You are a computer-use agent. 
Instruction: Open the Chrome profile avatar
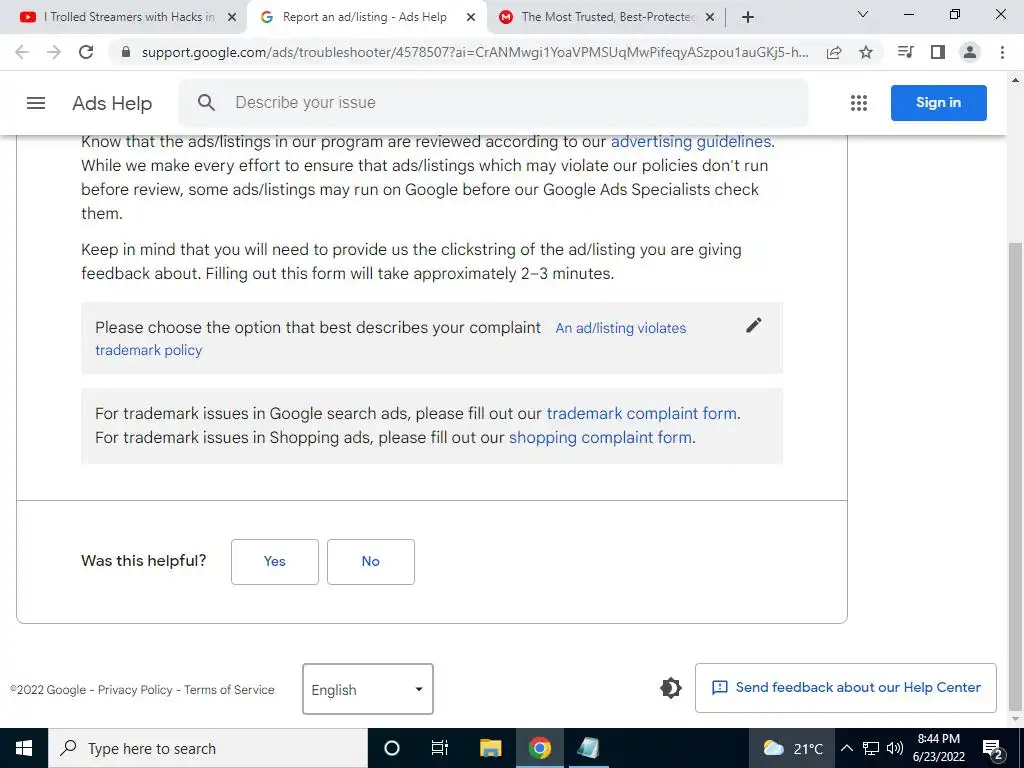coord(970,52)
